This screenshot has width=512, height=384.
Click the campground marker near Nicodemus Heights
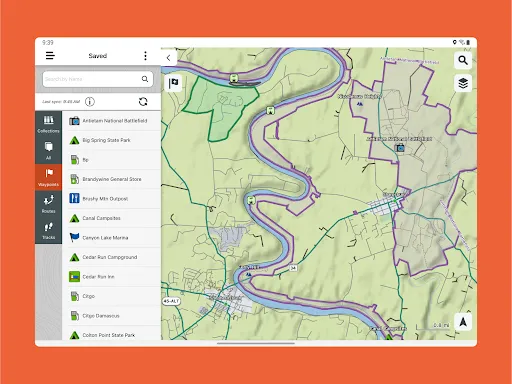tap(359, 104)
